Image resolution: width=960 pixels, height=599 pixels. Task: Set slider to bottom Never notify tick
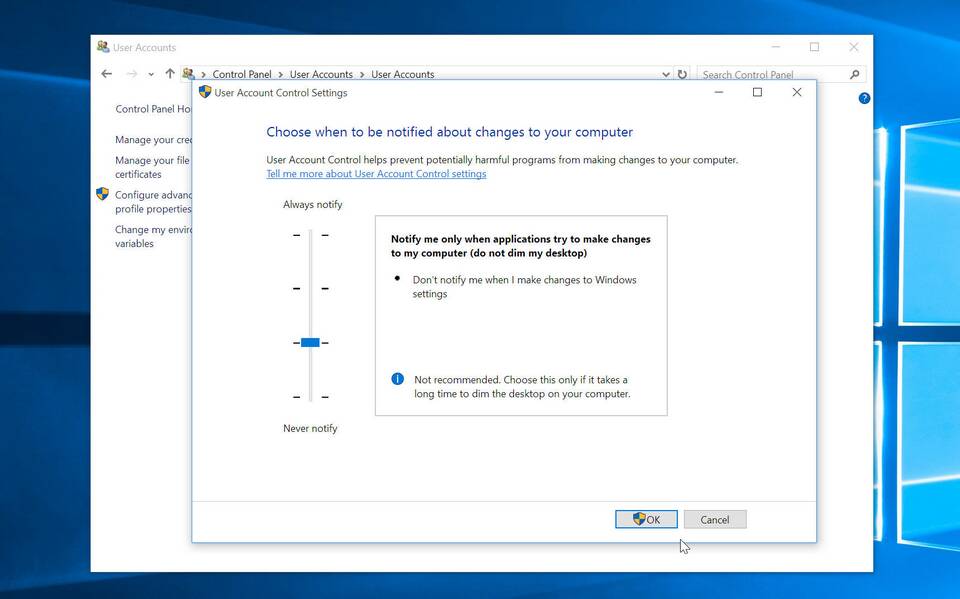pos(310,397)
